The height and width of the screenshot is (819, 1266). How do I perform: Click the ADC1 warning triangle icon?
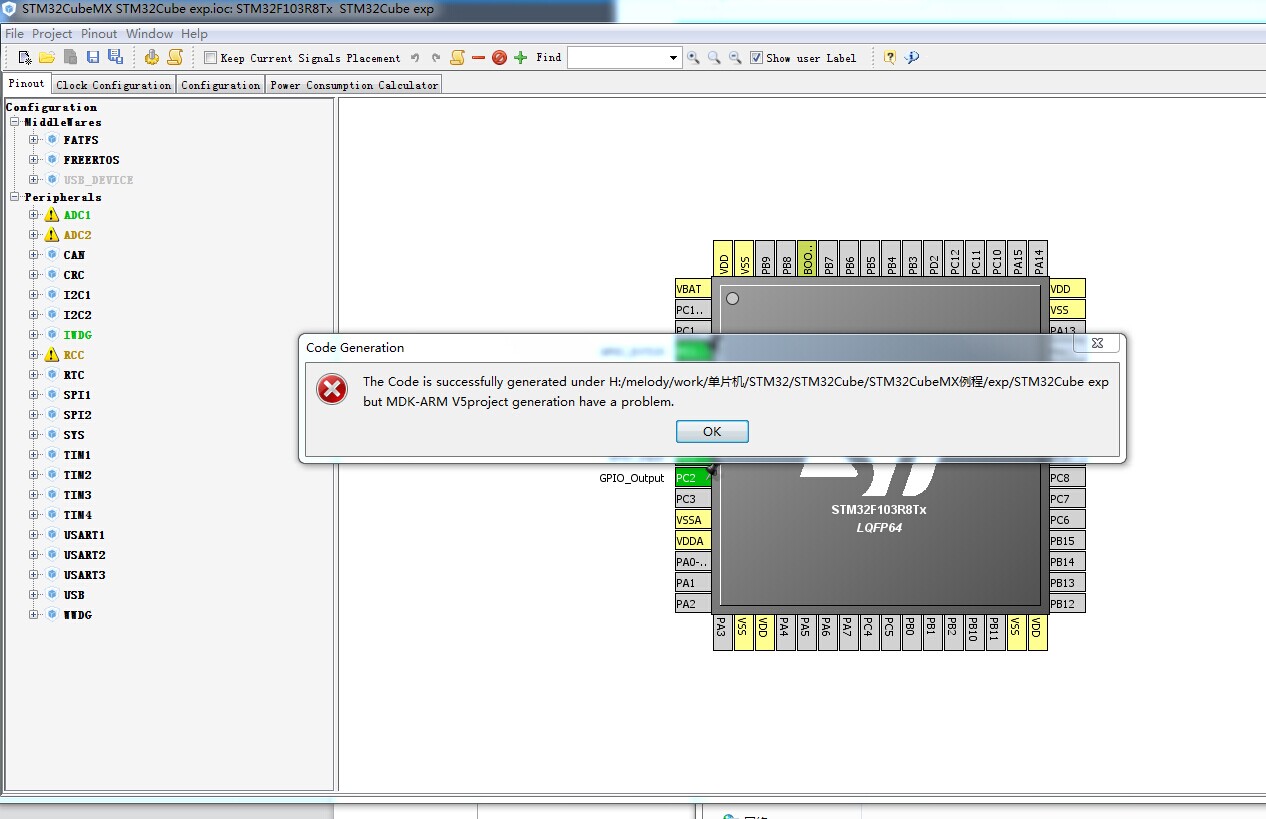(x=52, y=215)
